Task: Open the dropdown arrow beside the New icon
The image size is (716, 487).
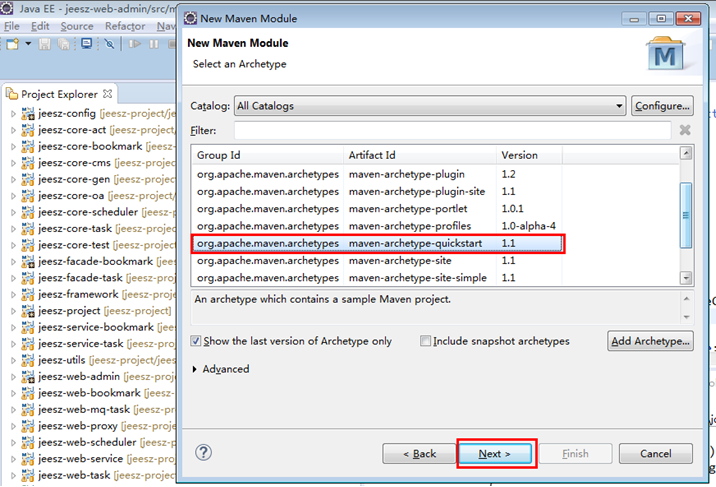Action: [28, 44]
